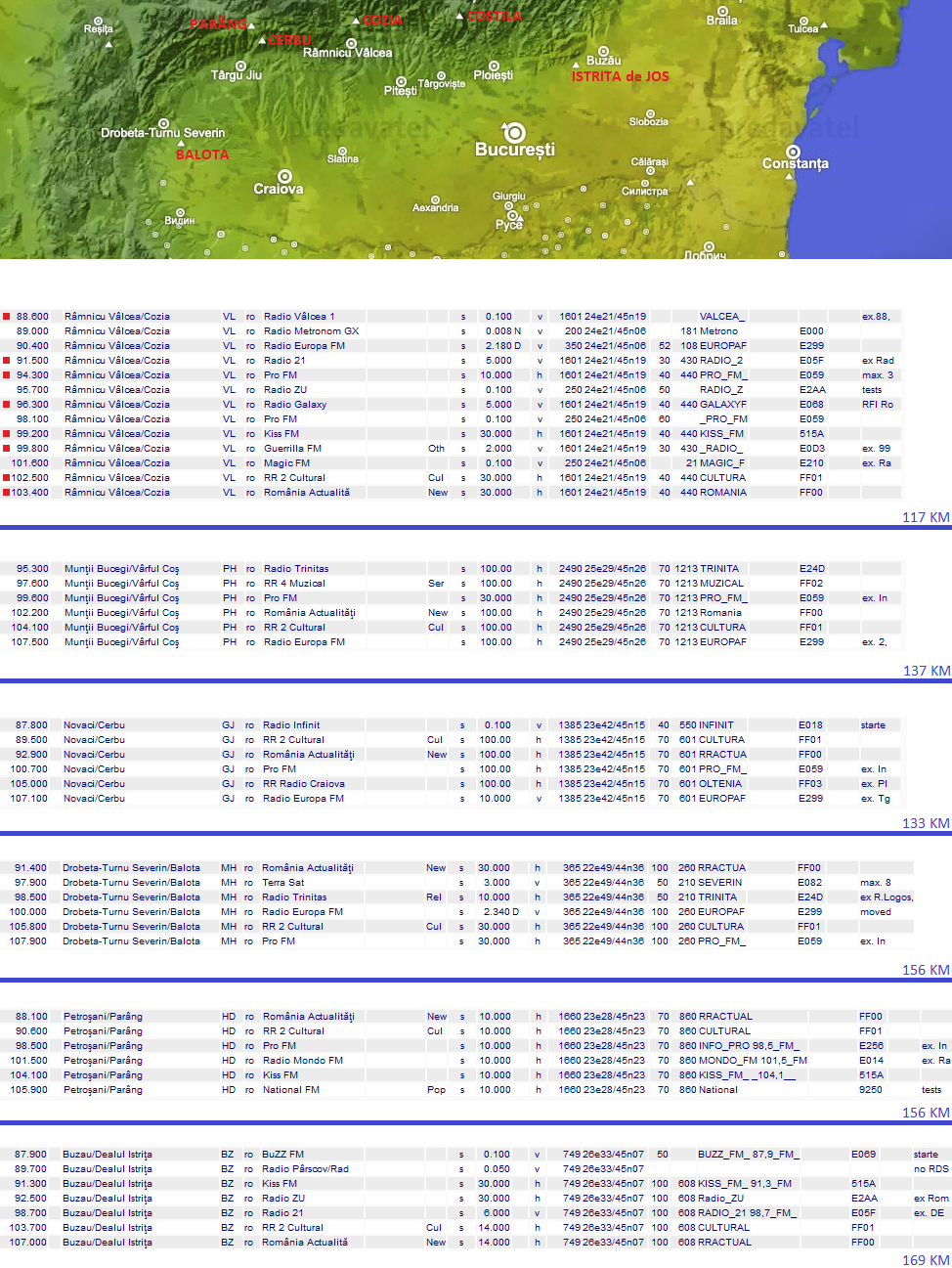Select the Radio Metronom GX station name
The width and height of the screenshot is (952, 1268).
coord(312,331)
